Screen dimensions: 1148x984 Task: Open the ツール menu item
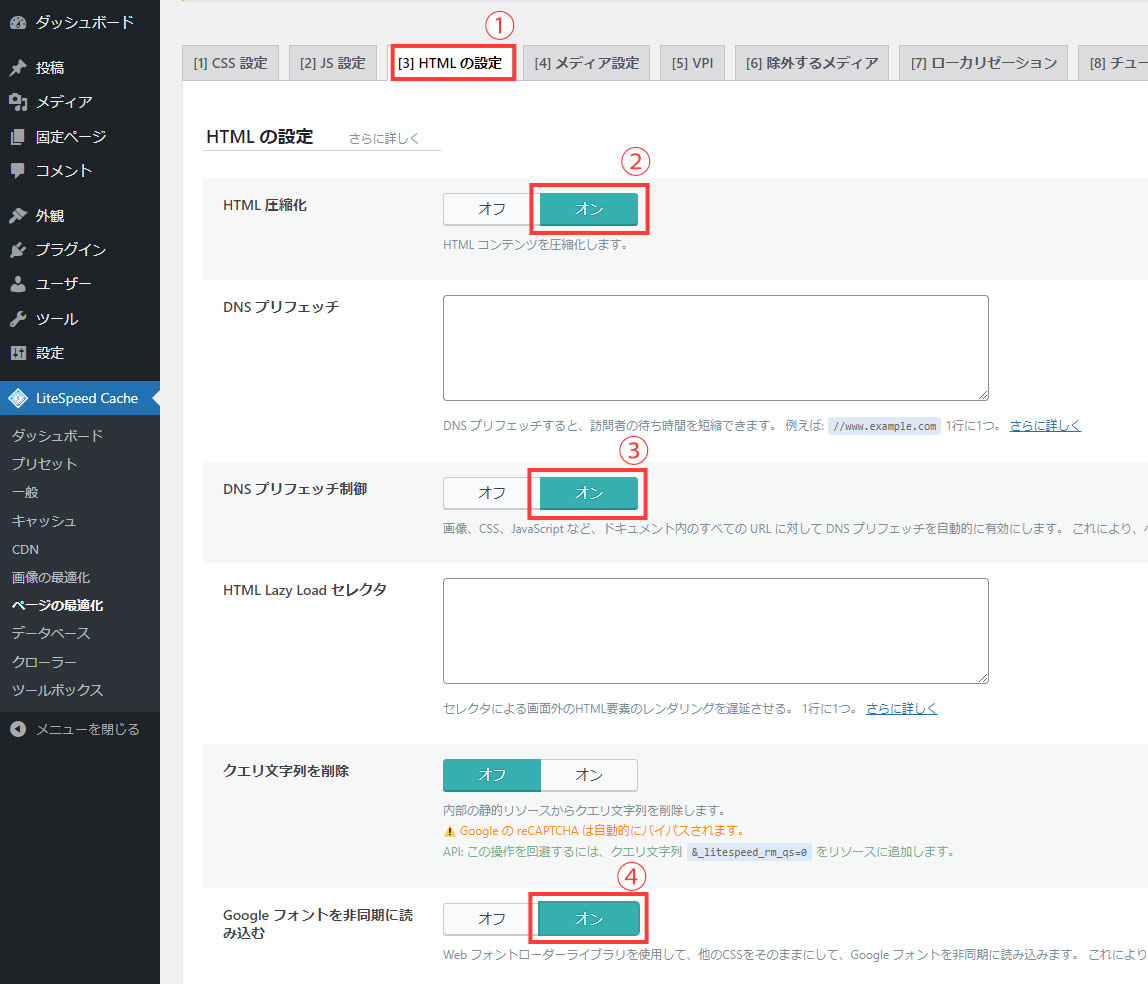(x=80, y=318)
